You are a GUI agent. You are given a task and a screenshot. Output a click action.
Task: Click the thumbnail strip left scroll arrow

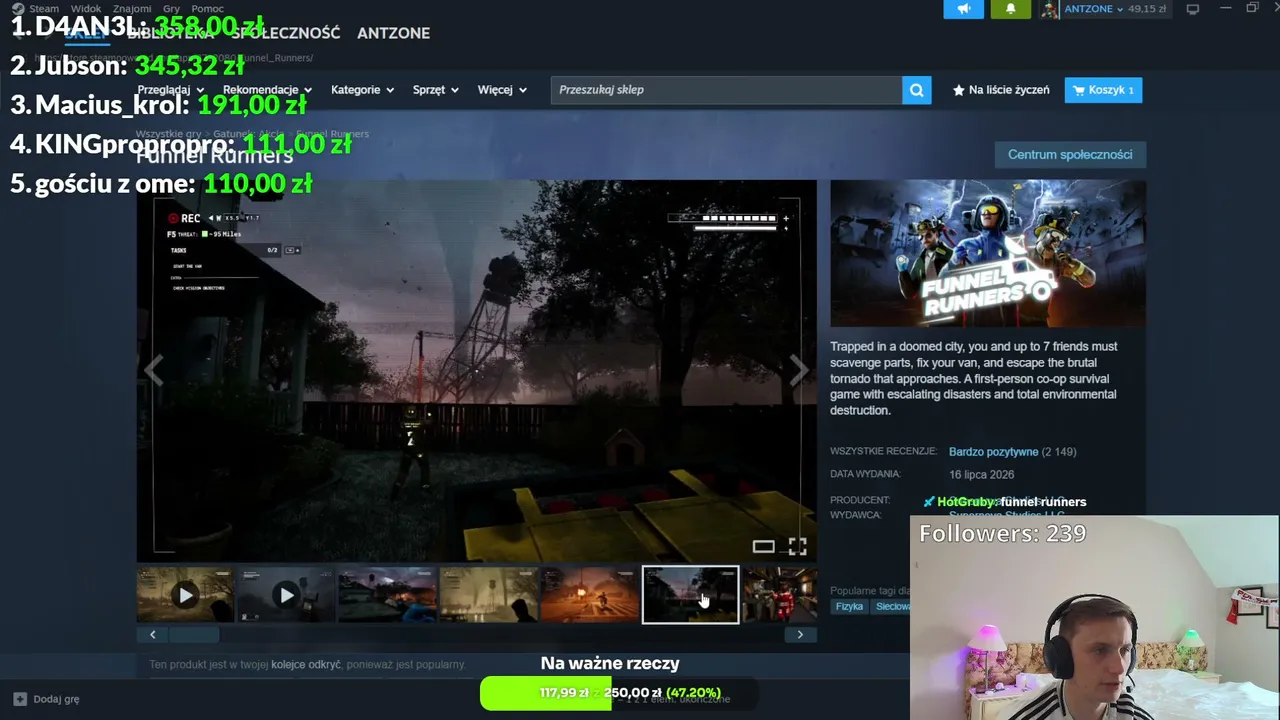coord(152,634)
